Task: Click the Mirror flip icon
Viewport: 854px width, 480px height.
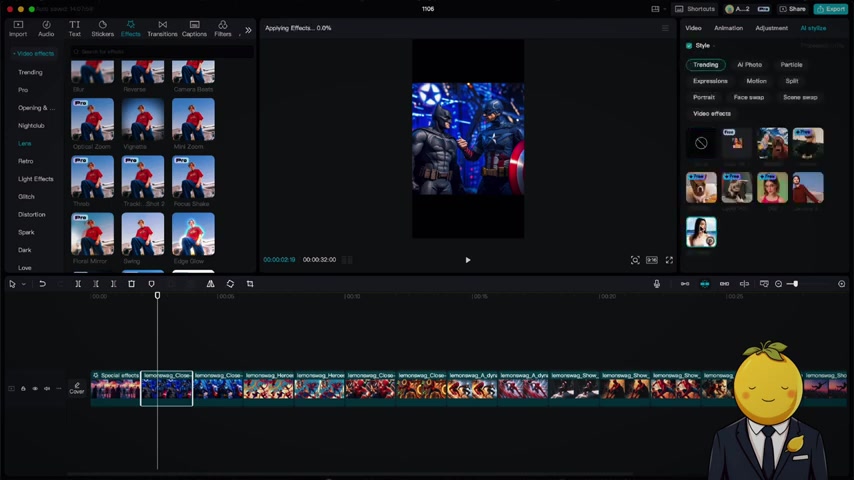Action: click(210, 284)
